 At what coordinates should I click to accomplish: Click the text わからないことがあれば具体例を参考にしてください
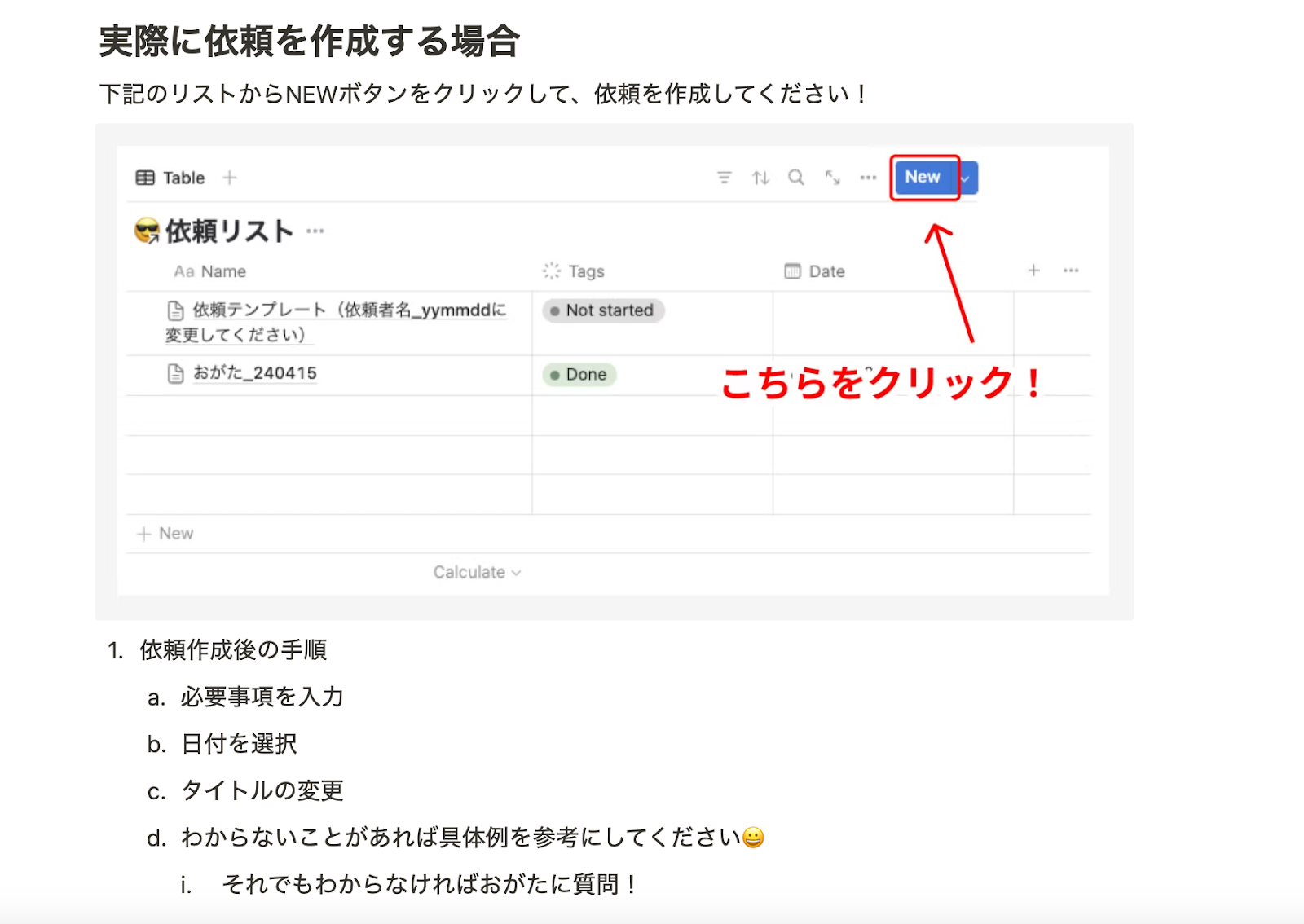pos(460,838)
